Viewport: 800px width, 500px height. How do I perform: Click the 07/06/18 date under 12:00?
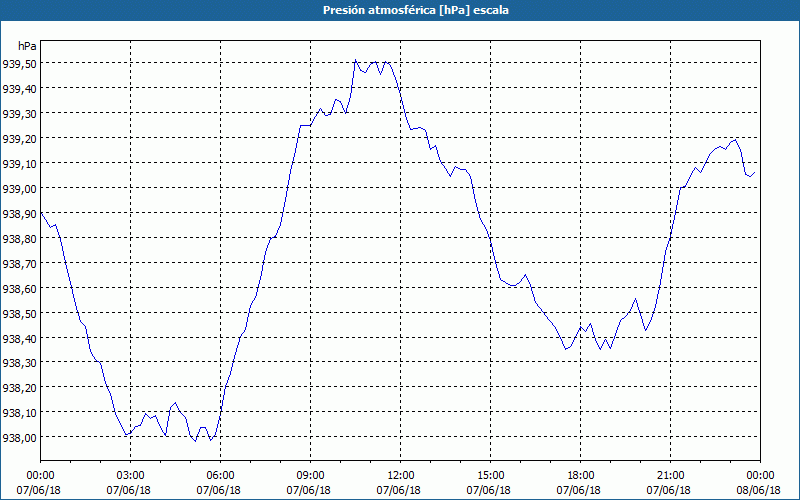click(x=398, y=490)
